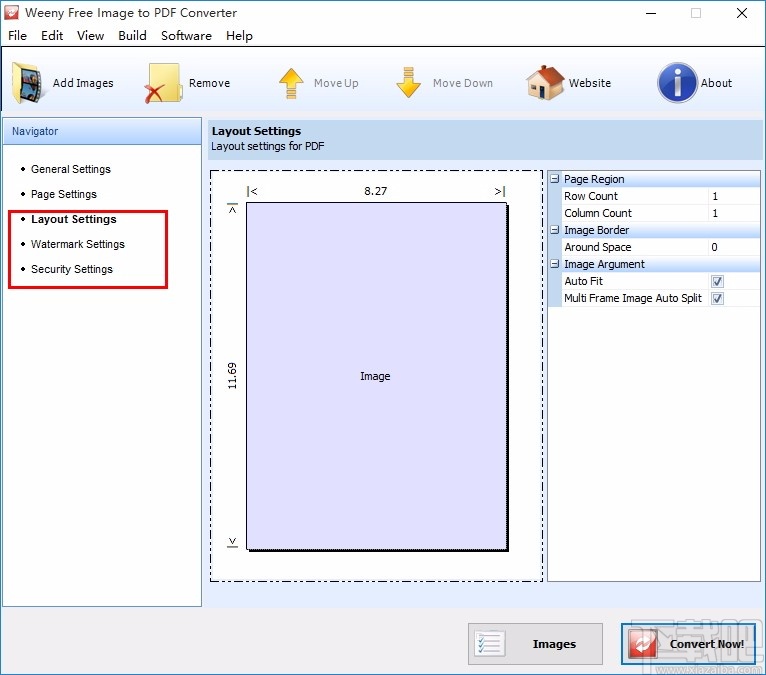Open the File menu
Screen dimensions: 766x675
18,36
